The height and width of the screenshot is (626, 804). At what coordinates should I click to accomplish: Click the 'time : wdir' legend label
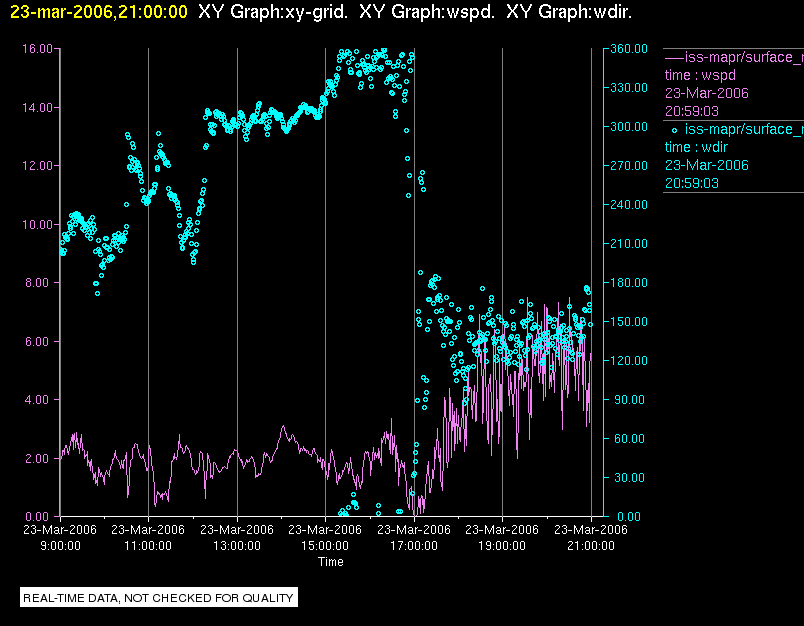click(696, 147)
